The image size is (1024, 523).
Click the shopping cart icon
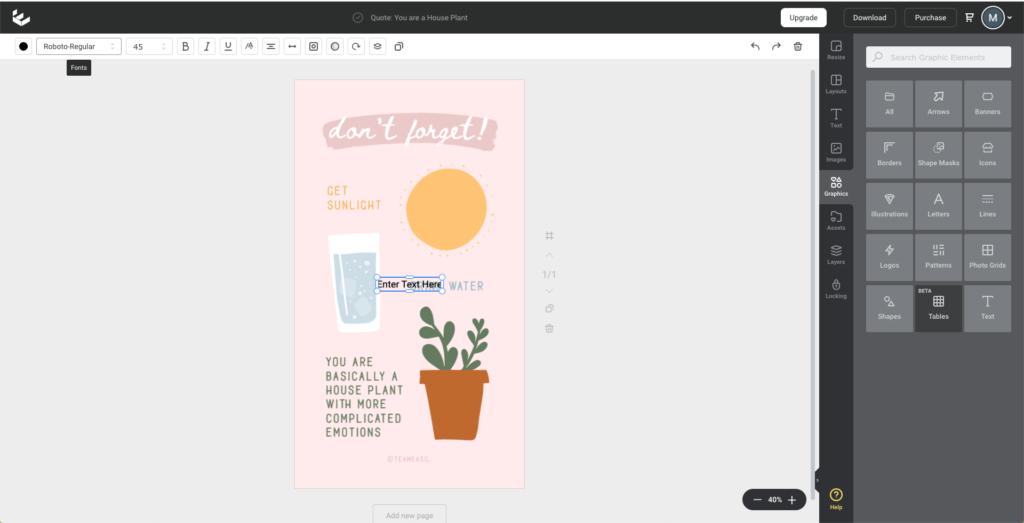click(x=969, y=17)
